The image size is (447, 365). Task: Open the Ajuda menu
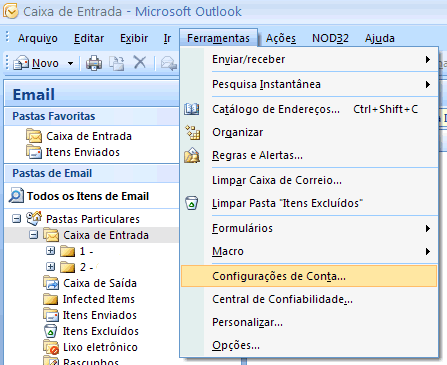tap(380, 38)
